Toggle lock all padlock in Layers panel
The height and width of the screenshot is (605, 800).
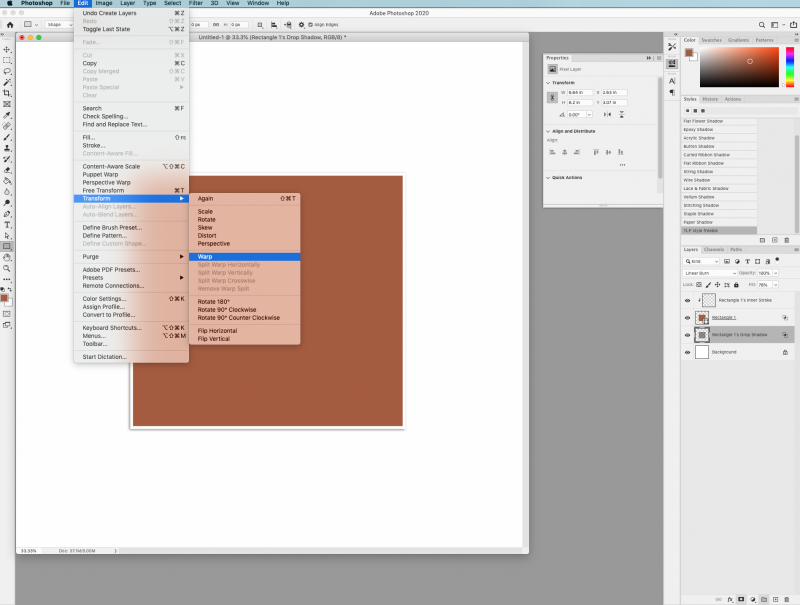pos(736,285)
